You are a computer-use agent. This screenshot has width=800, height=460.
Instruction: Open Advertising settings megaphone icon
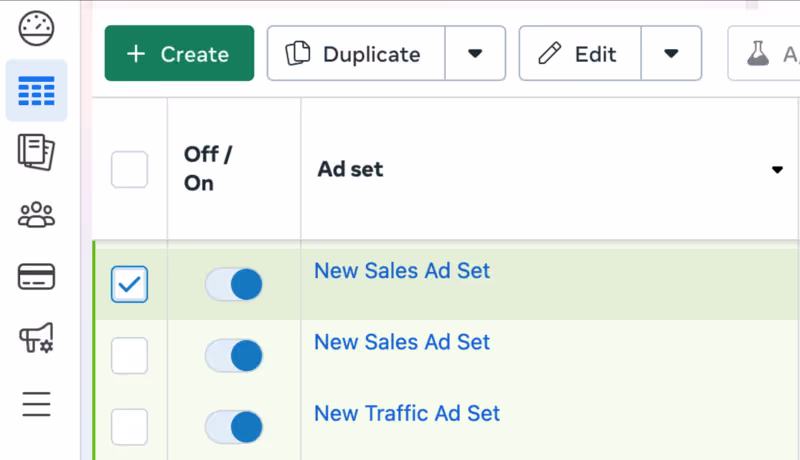36,338
